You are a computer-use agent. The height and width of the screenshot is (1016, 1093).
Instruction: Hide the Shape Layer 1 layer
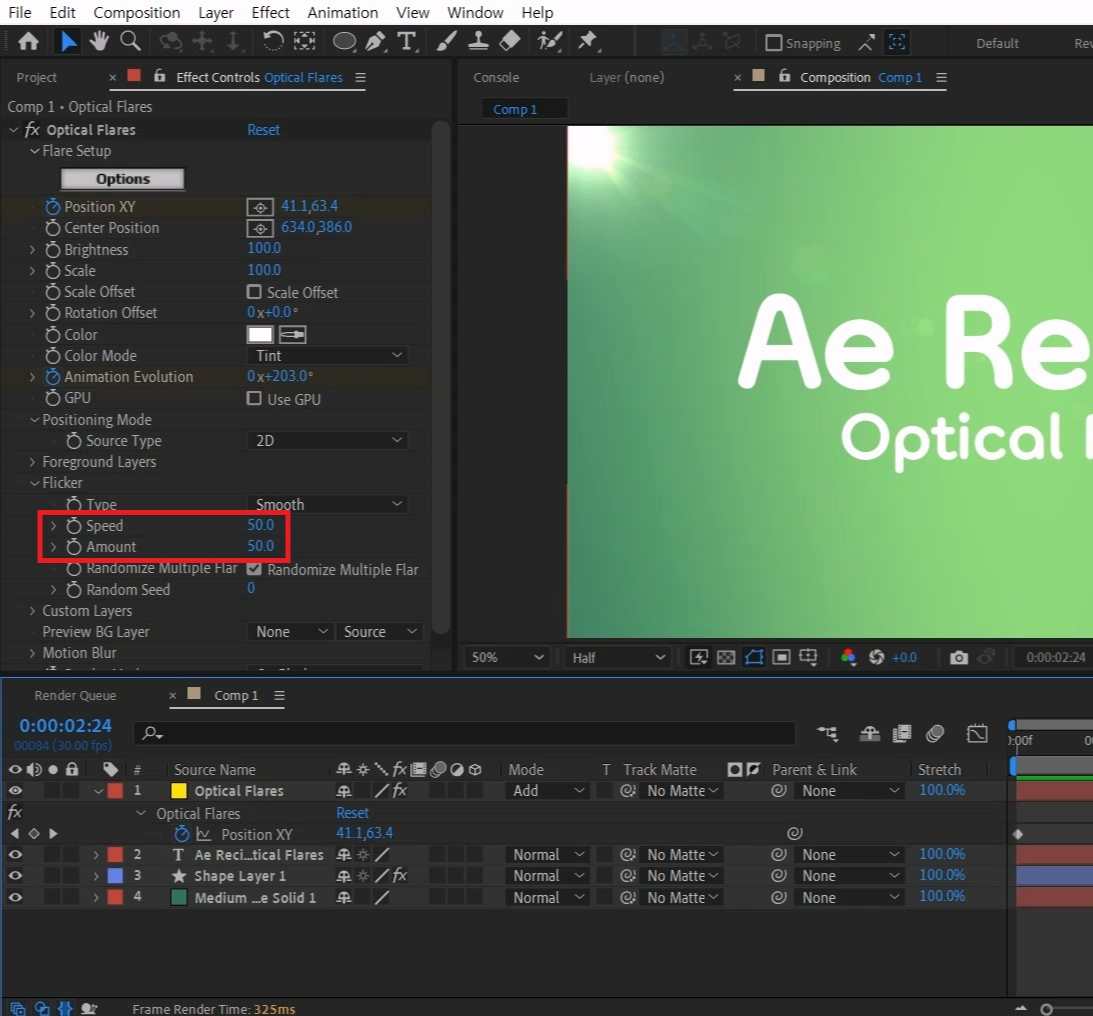[x=15, y=876]
